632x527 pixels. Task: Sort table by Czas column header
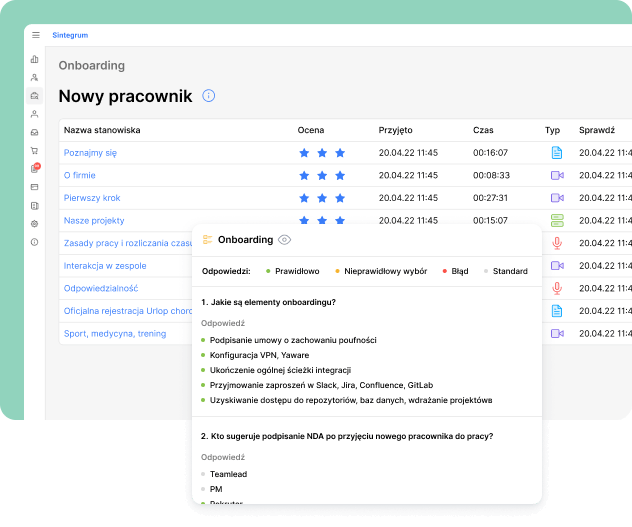(483, 130)
